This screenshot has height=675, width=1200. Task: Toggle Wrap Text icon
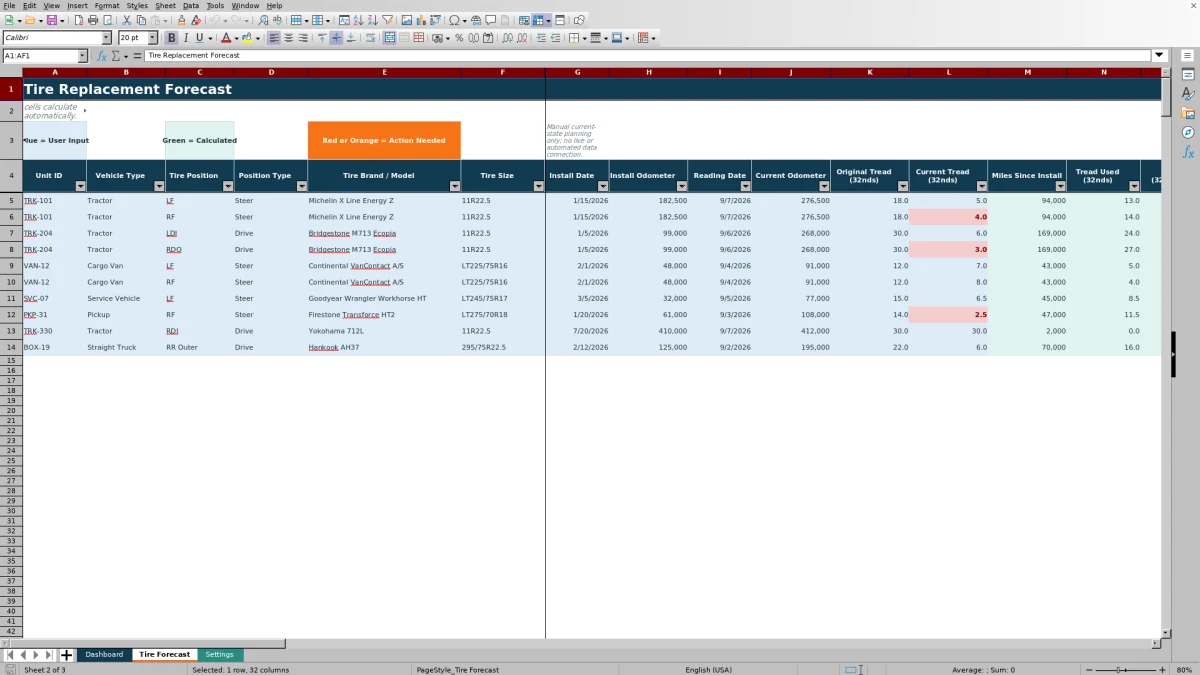click(x=370, y=38)
